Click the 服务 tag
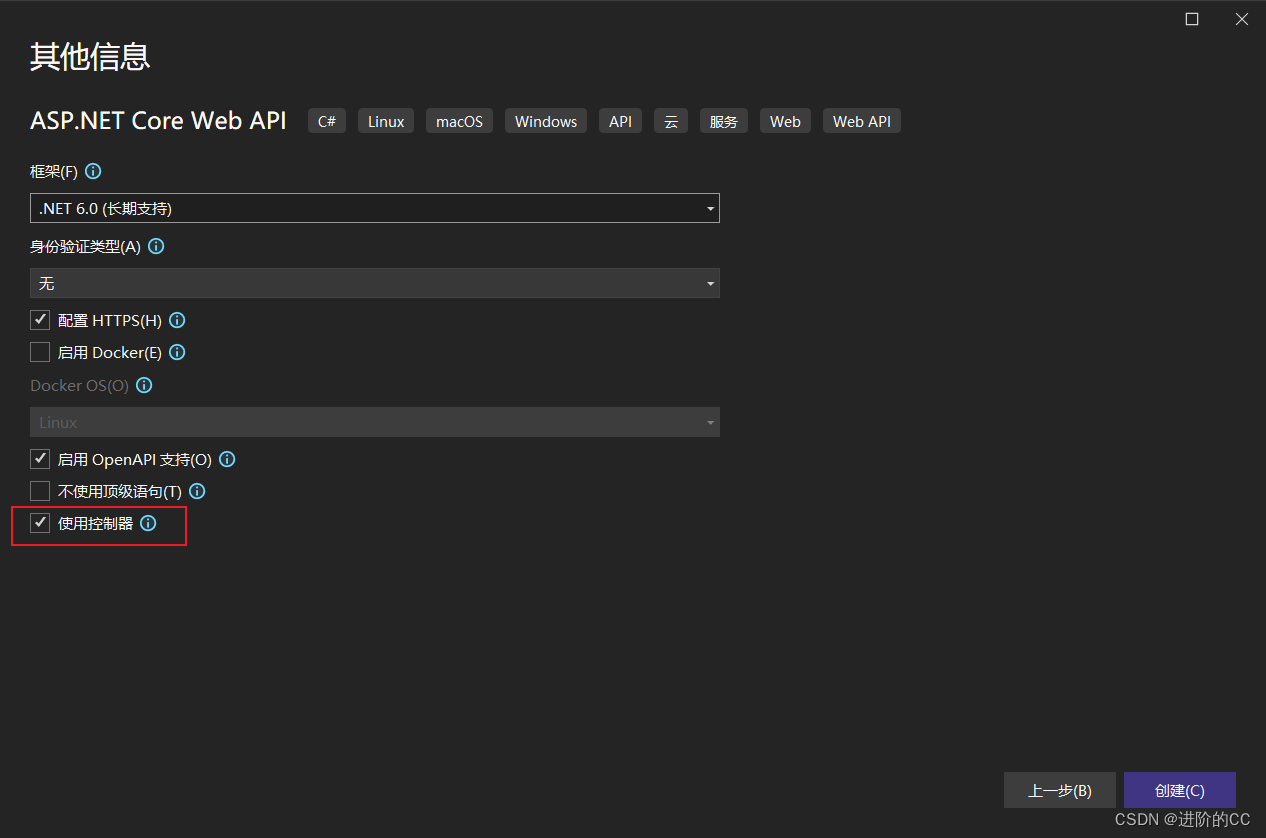 724,121
